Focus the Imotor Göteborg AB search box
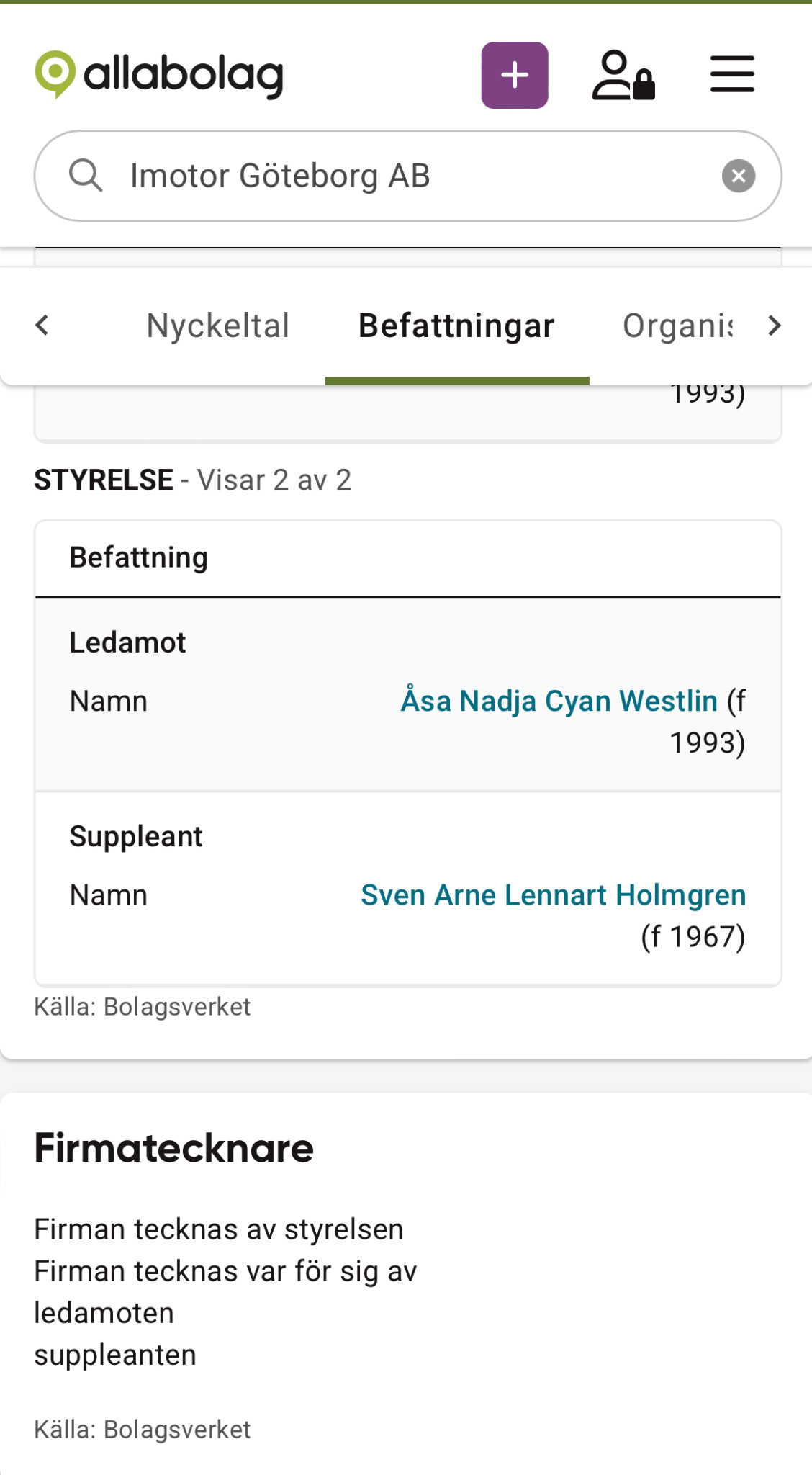The width and height of the screenshot is (812, 1475). [x=408, y=176]
